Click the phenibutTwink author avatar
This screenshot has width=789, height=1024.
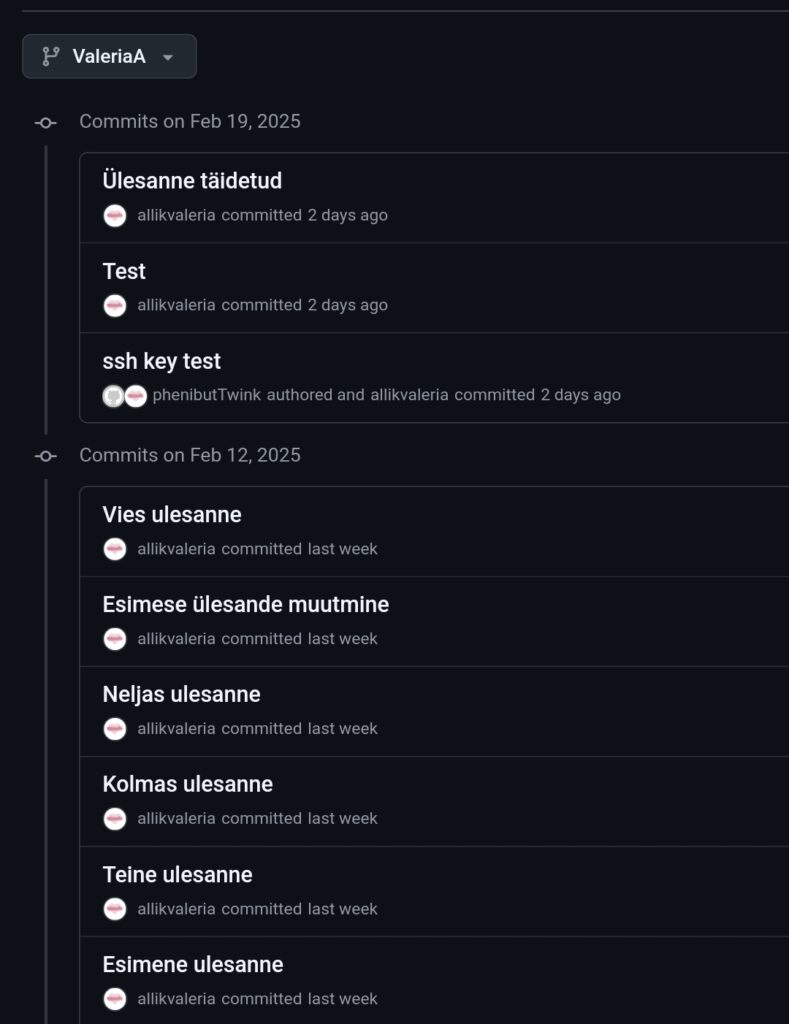click(113, 396)
